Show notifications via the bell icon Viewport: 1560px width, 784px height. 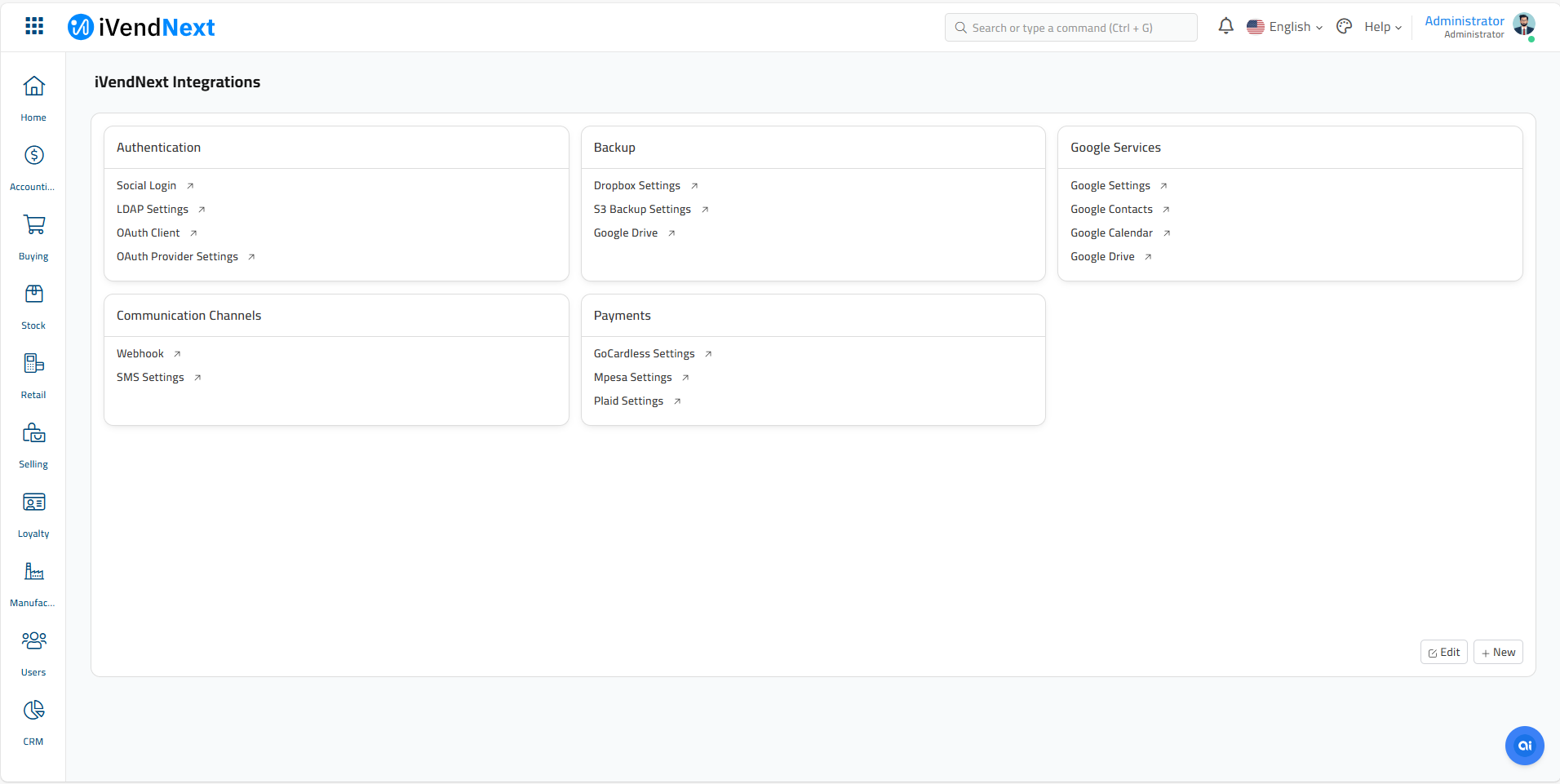click(x=1225, y=27)
